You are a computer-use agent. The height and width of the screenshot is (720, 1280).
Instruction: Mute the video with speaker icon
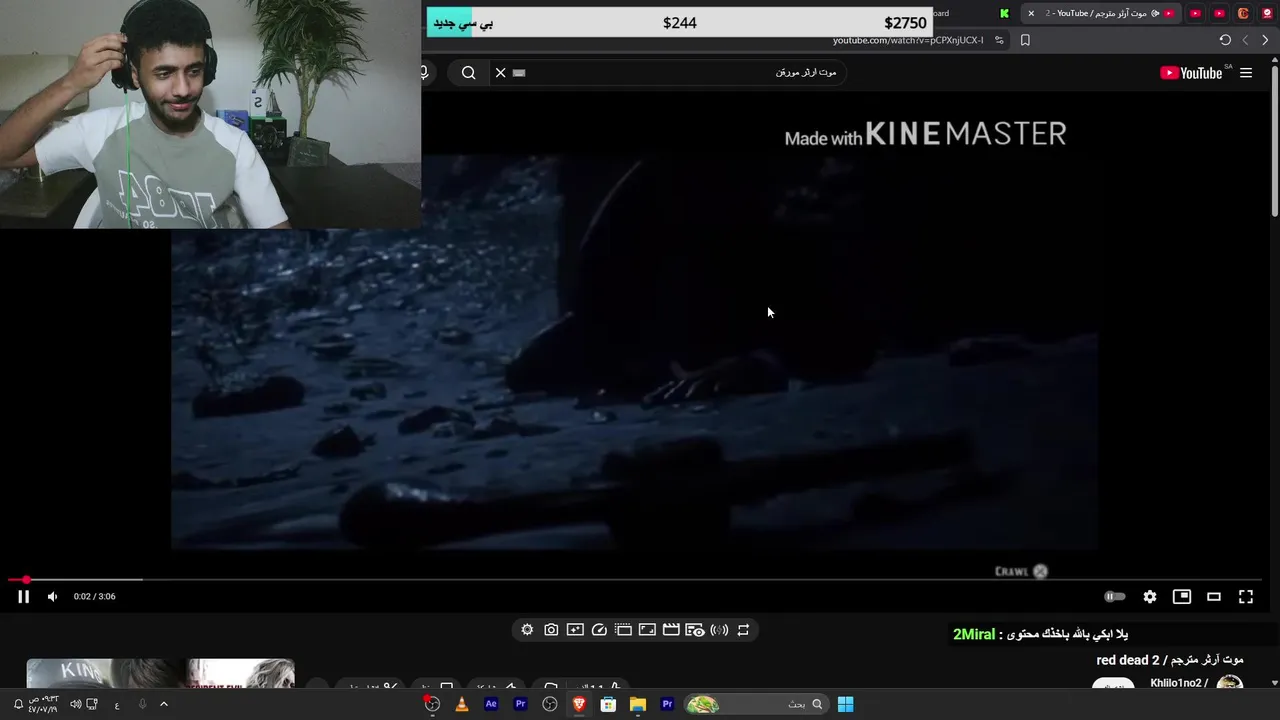(x=52, y=596)
